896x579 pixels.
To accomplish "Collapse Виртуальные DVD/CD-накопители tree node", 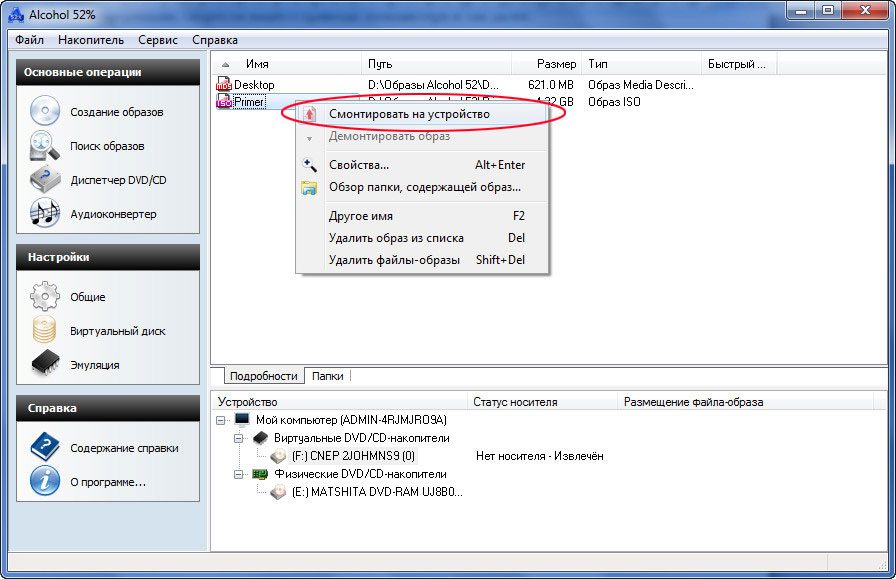I will 239,438.
